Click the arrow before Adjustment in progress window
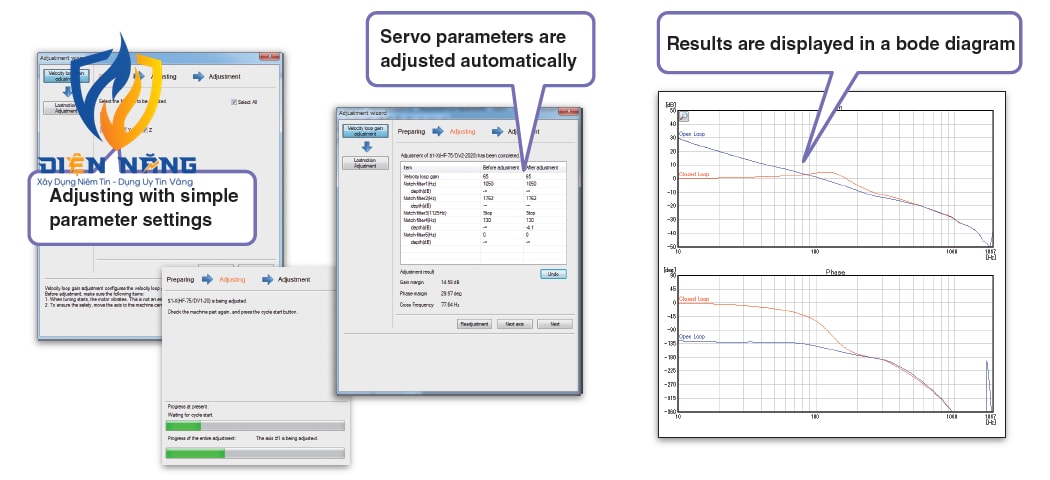 pos(268,278)
